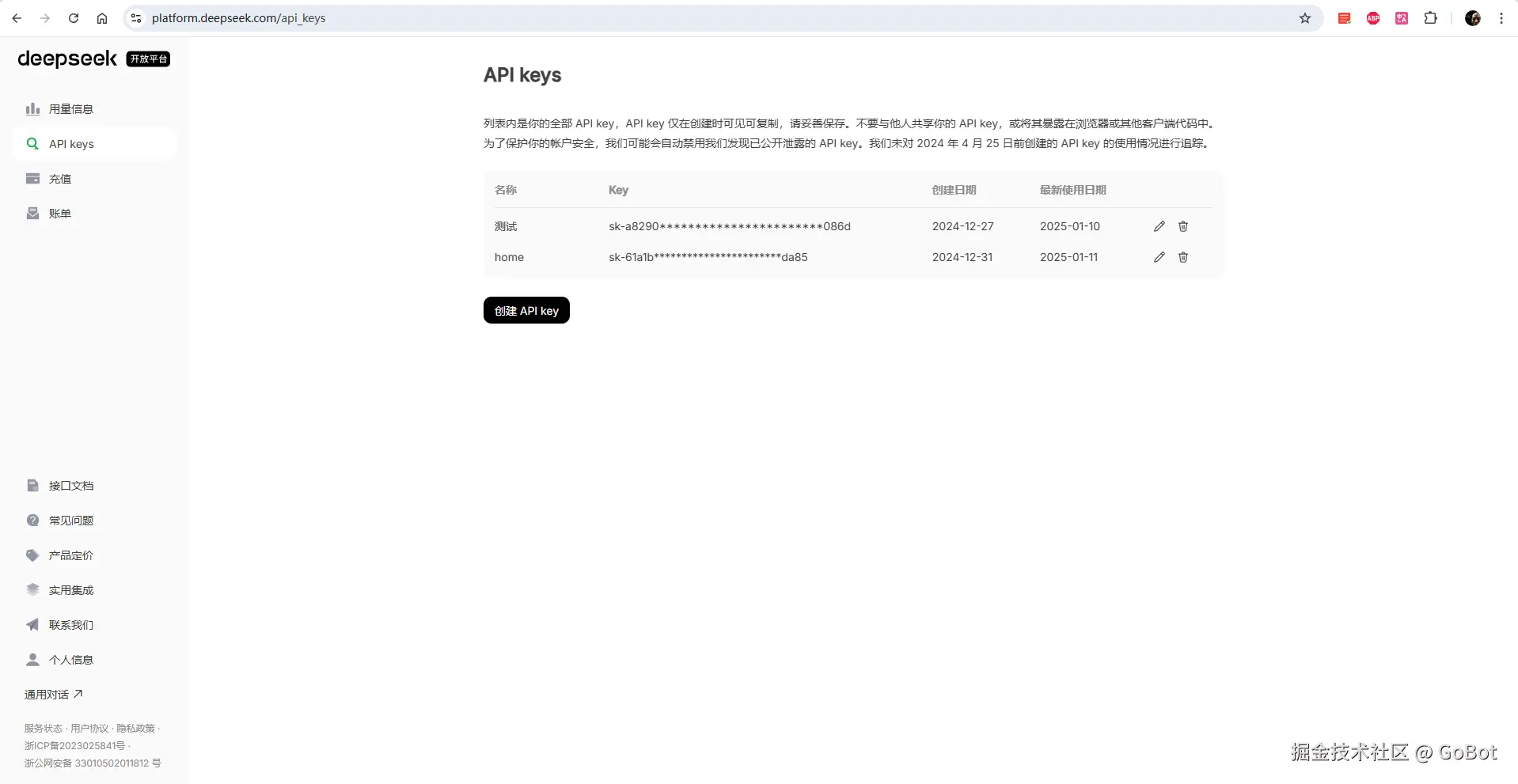Viewport: 1518px width, 784px height.
Task: Open the 隐私政策 footer link
Action: coord(135,729)
